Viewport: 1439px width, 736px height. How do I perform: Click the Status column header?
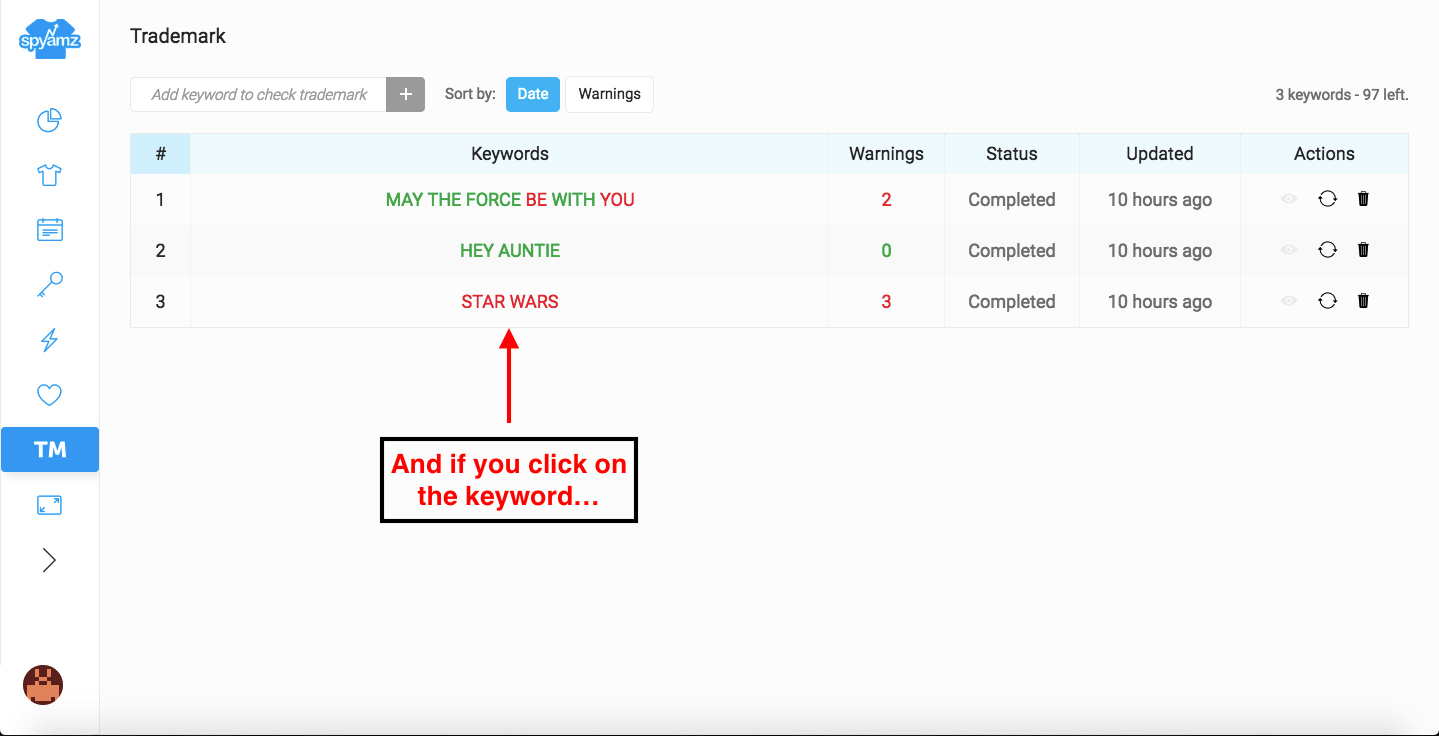[1012, 154]
